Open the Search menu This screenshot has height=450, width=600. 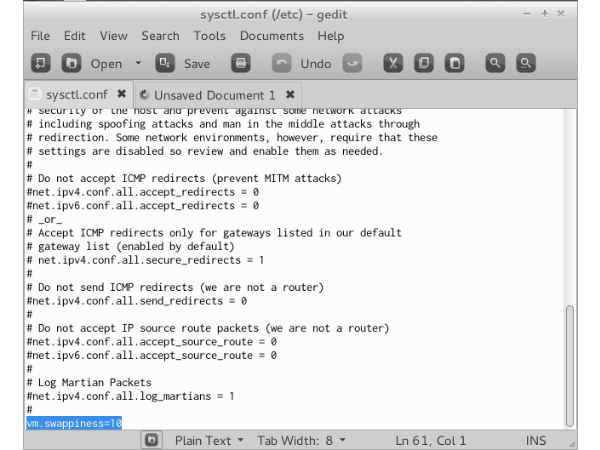tap(160, 36)
